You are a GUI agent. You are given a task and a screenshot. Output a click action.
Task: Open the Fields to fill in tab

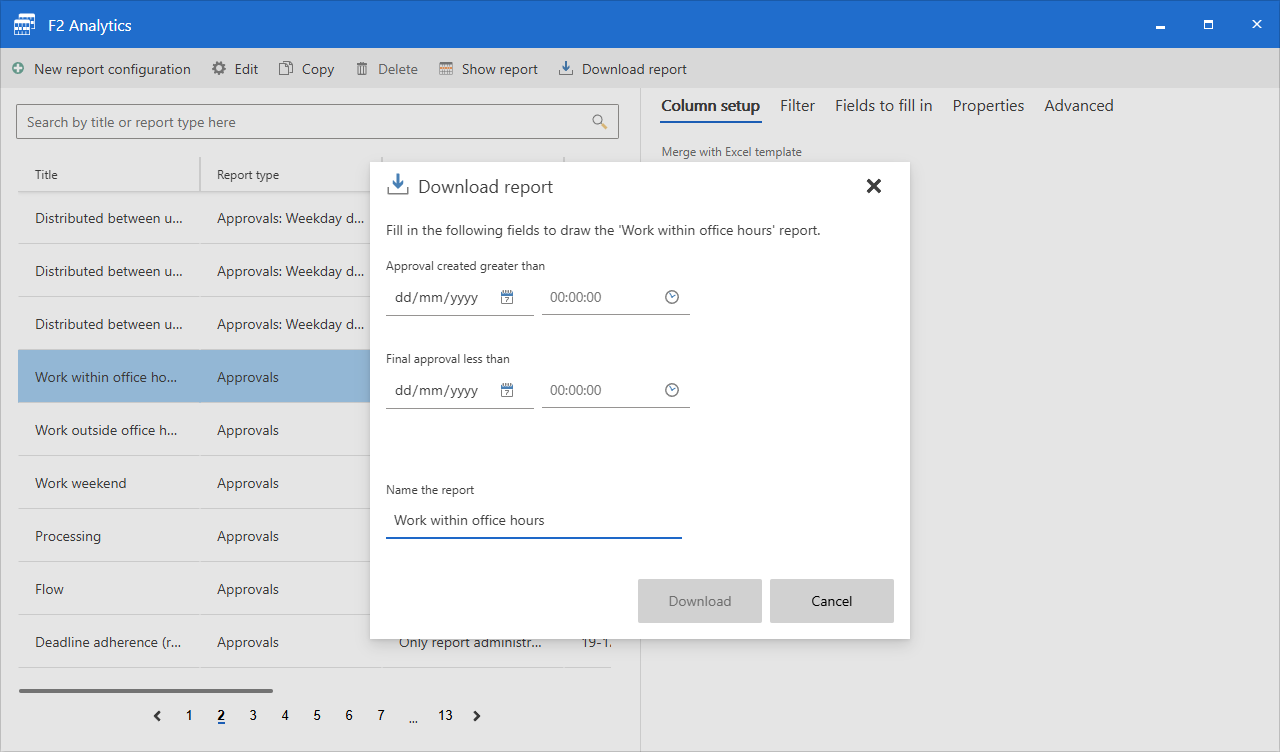point(884,106)
